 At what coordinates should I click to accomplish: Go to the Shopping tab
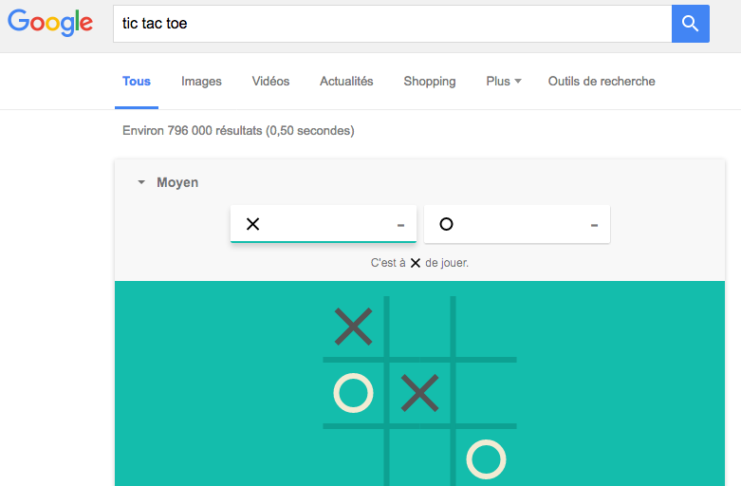430,81
